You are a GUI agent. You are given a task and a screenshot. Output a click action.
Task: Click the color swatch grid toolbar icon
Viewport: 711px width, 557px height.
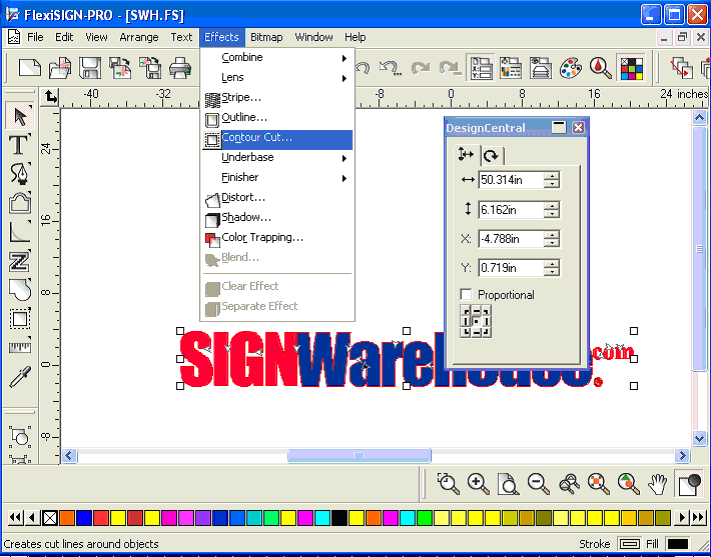[x=632, y=68]
